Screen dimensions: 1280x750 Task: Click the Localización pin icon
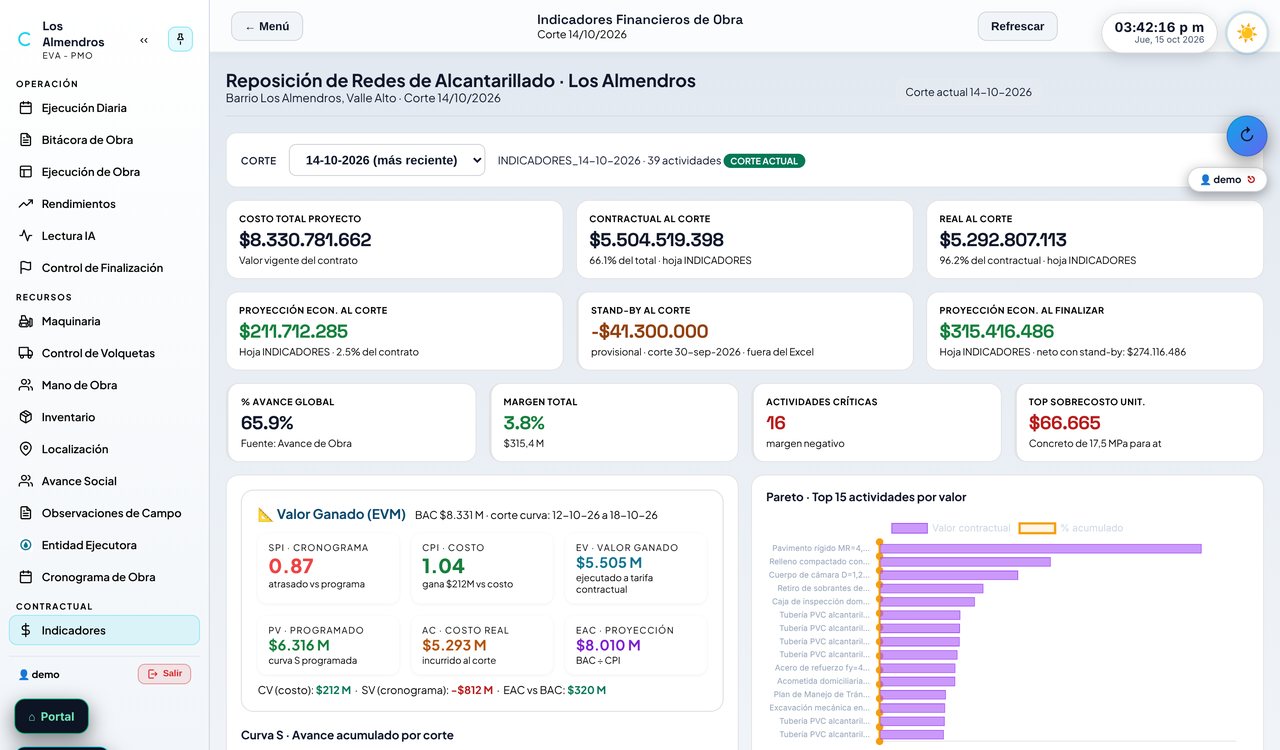pos(26,449)
